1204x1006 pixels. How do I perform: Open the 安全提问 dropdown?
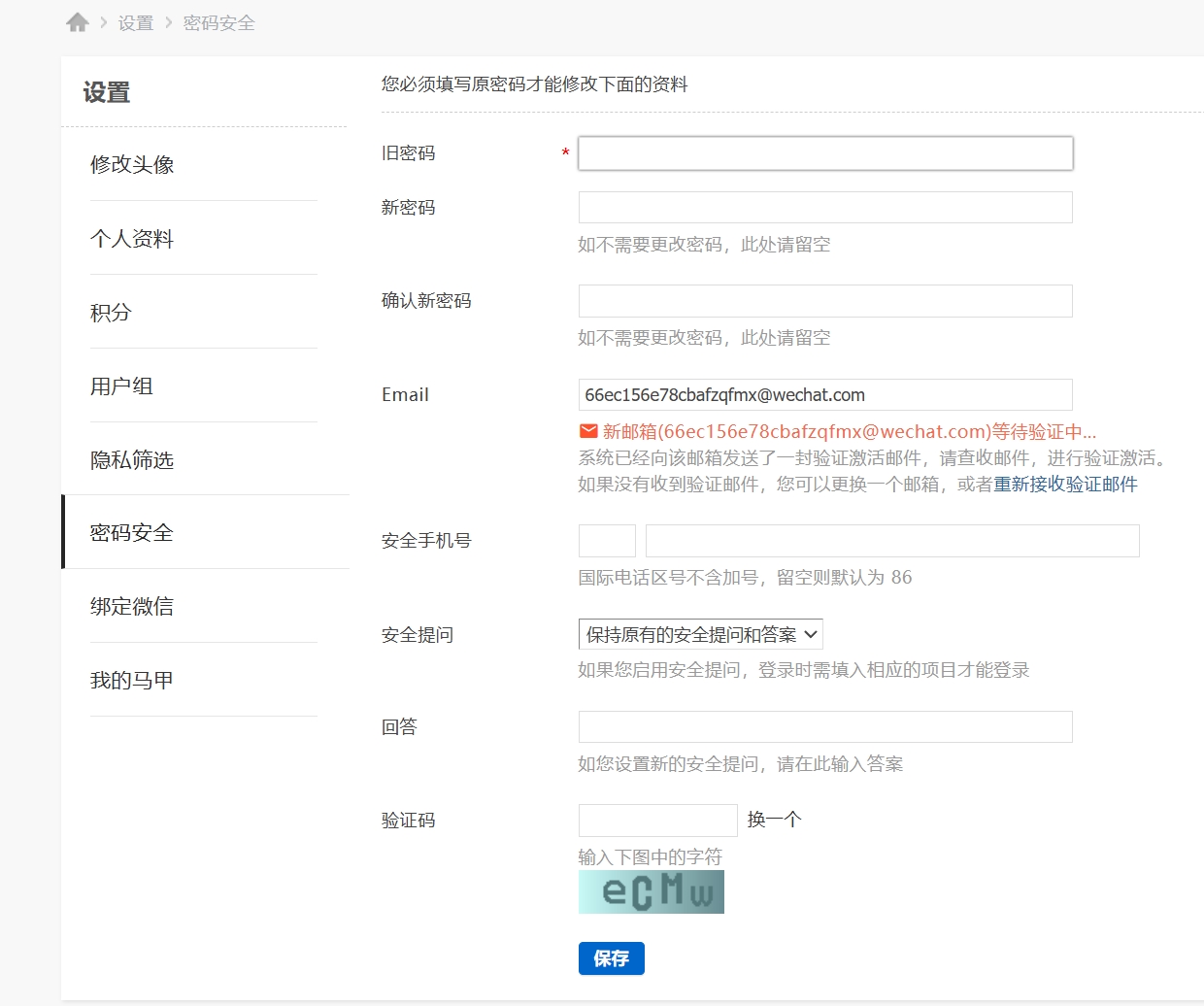point(701,634)
